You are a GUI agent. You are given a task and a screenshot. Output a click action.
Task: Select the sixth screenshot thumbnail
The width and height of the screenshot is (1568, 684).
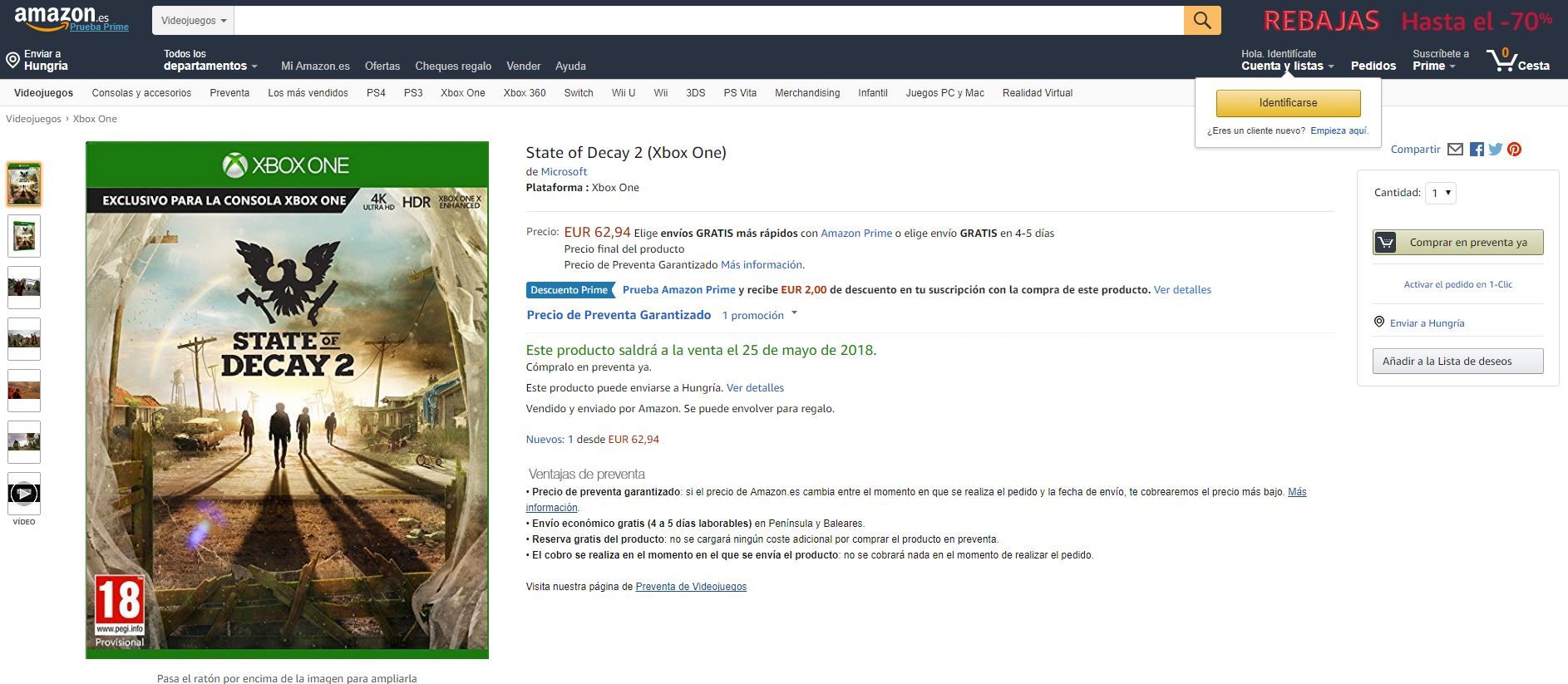(x=24, y=442)
